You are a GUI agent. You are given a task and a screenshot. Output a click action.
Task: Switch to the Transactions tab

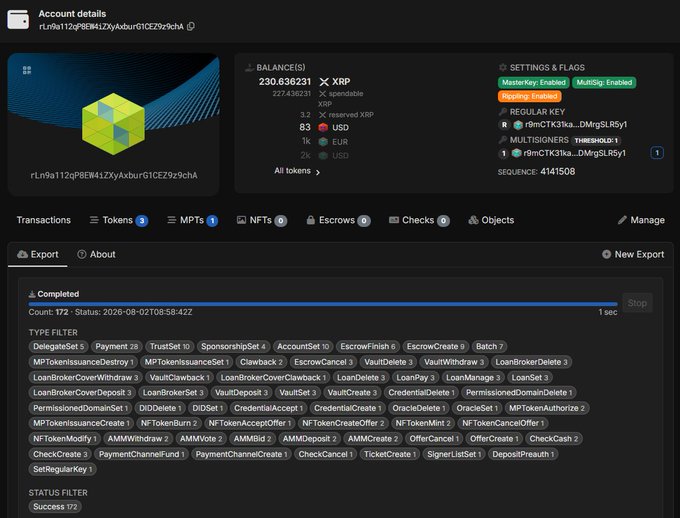44,220
